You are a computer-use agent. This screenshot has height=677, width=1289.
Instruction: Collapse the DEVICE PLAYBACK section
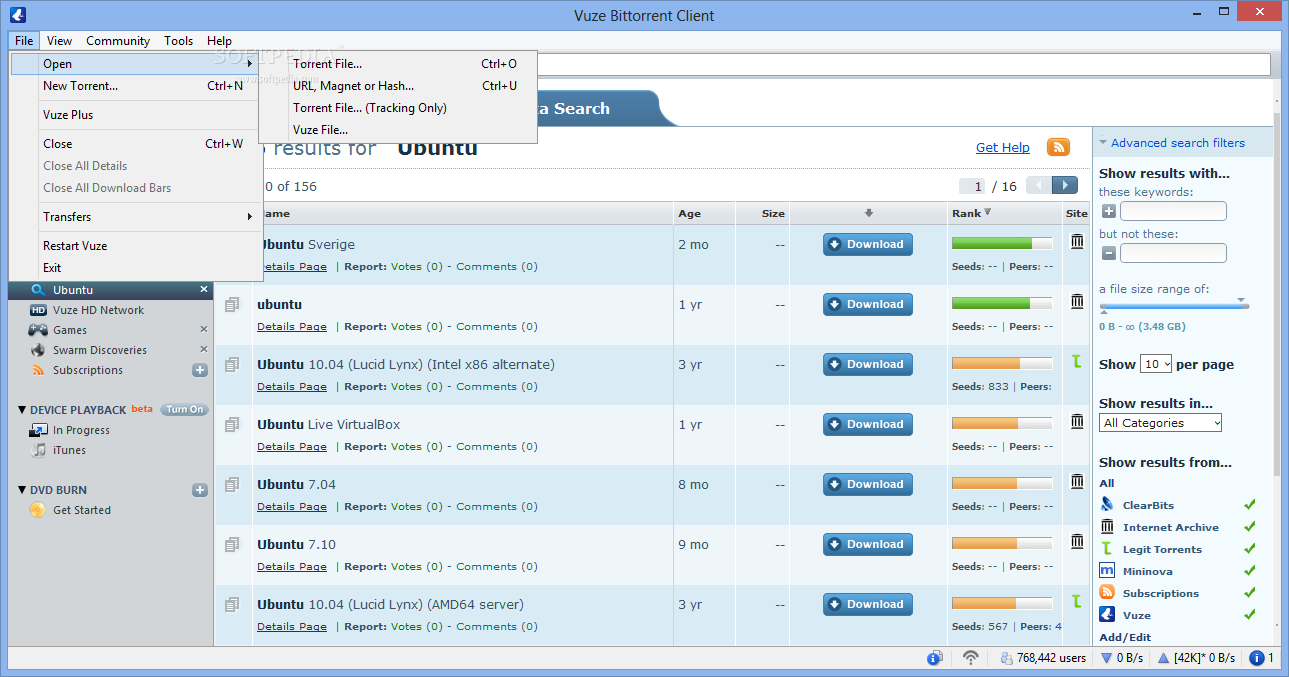(22, 410)
